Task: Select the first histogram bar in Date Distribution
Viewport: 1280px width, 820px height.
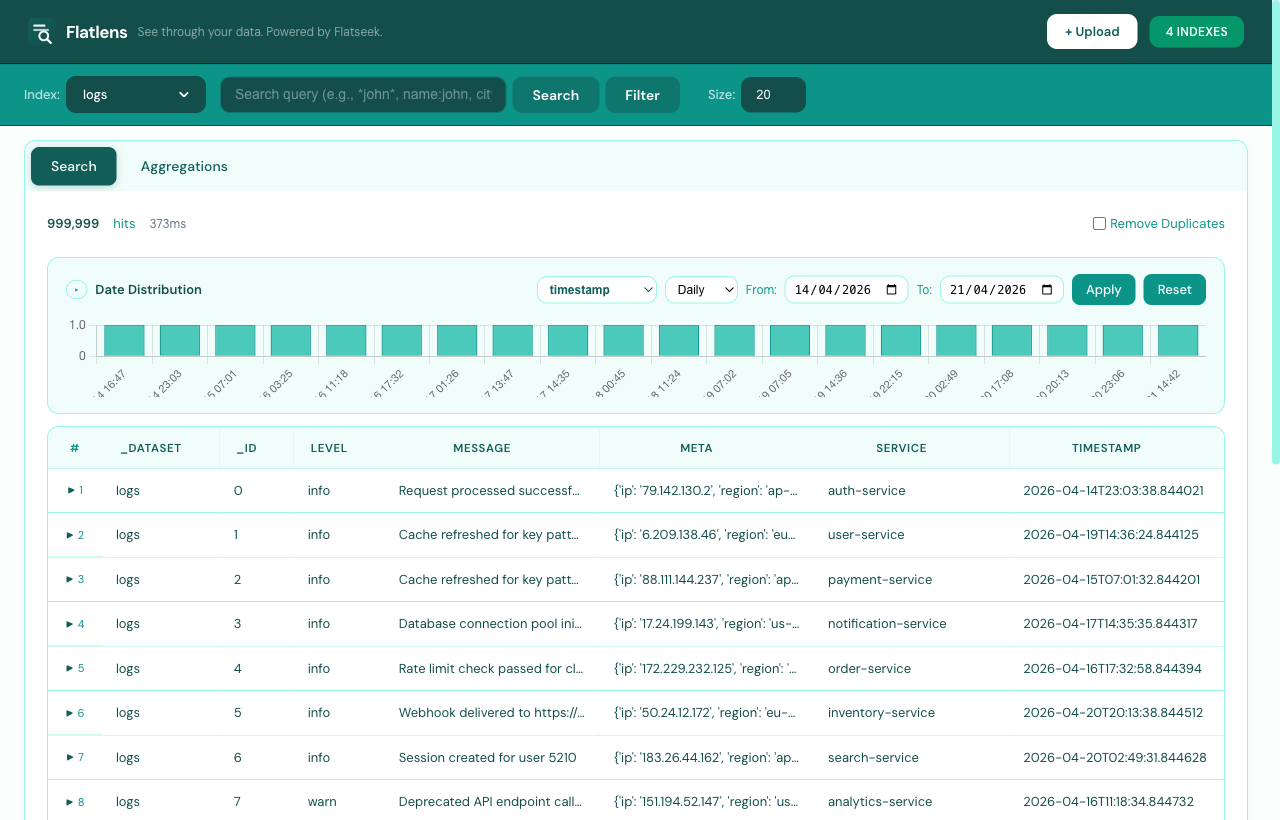Action: [x=123, y=339]
